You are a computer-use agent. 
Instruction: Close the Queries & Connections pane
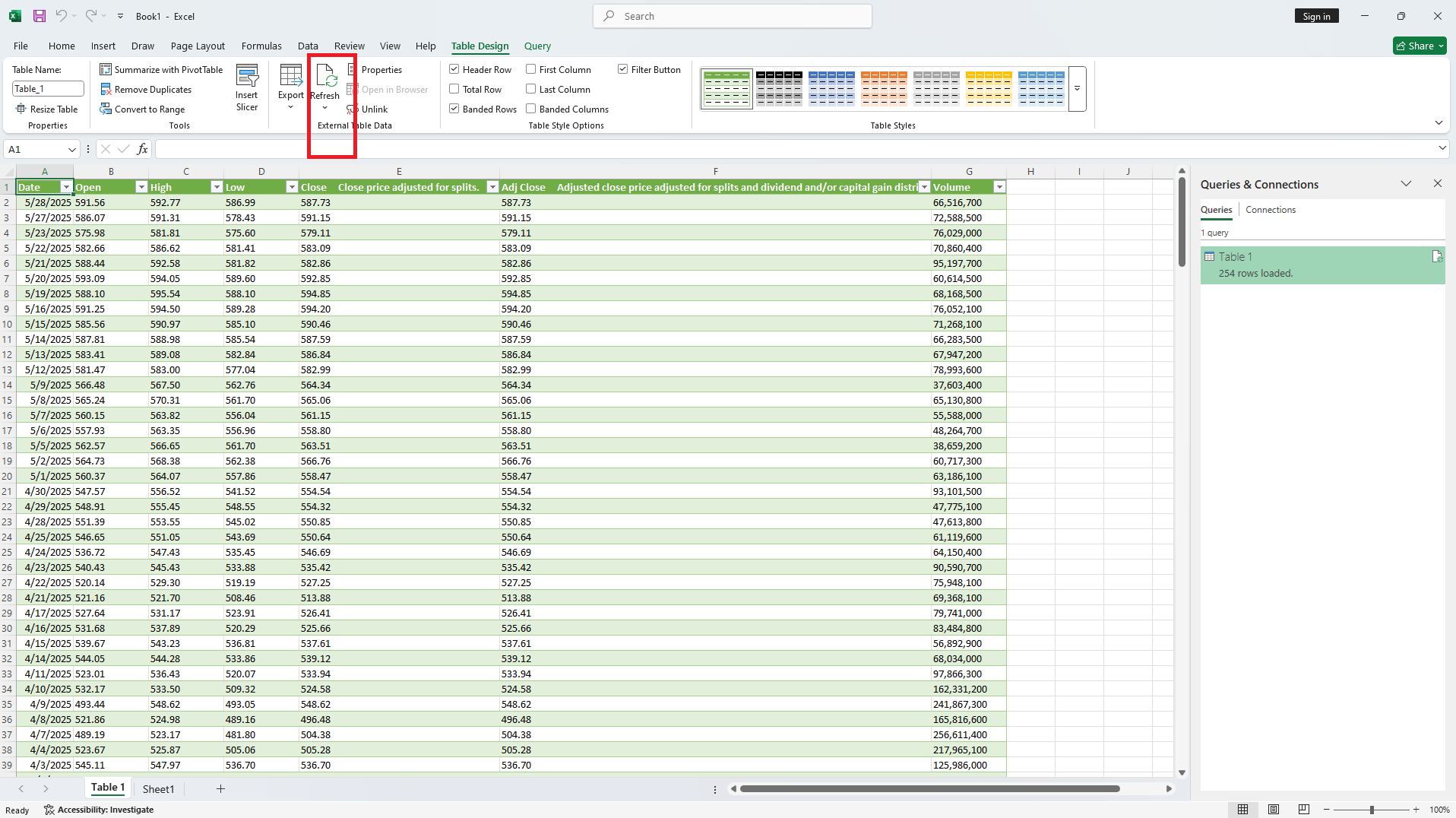(1438, 183)
